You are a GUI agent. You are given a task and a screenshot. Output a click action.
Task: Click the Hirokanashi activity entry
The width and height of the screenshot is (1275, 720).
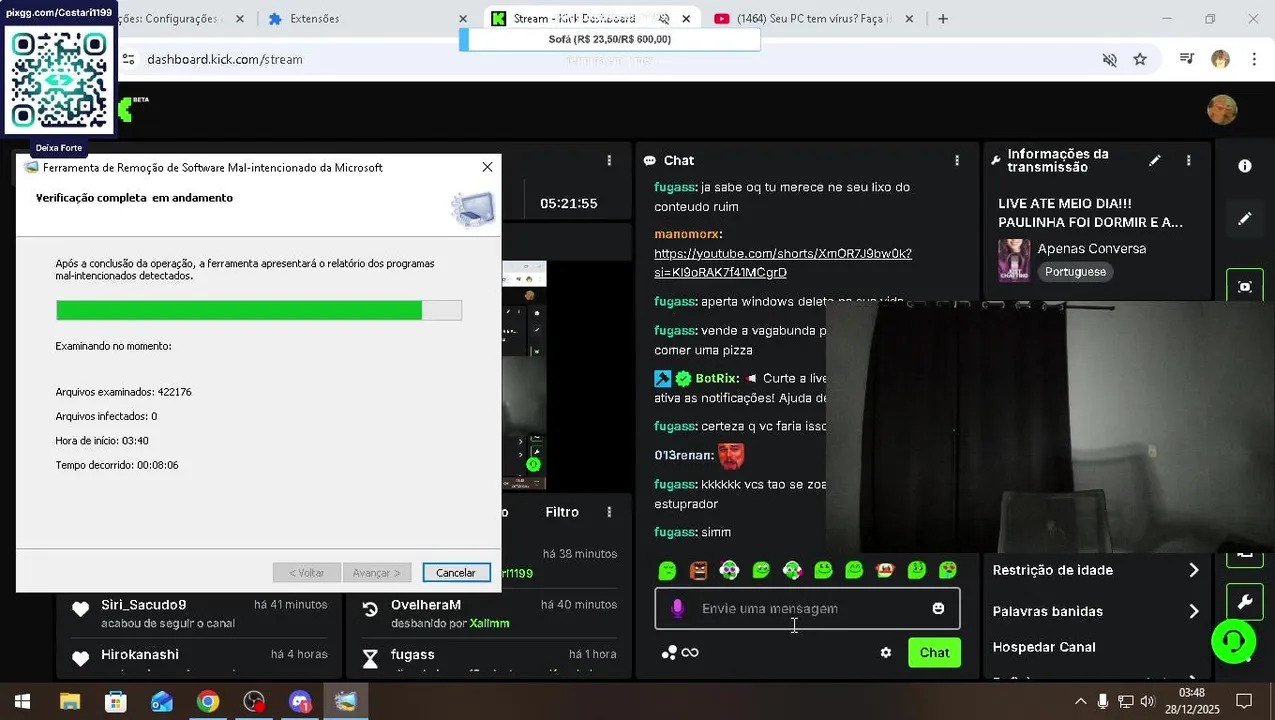200,657
